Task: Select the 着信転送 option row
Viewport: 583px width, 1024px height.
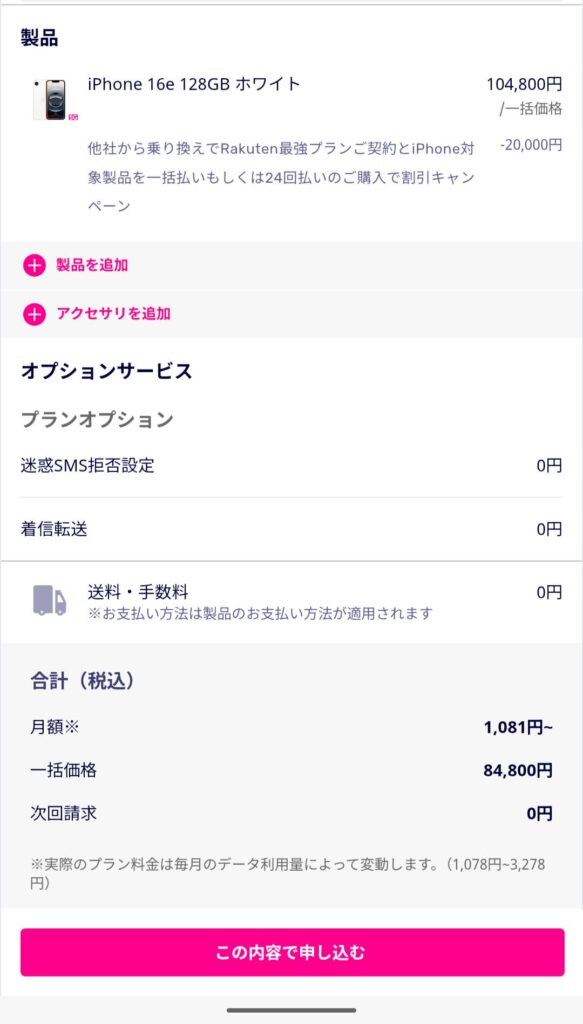Action: [291, 529]
